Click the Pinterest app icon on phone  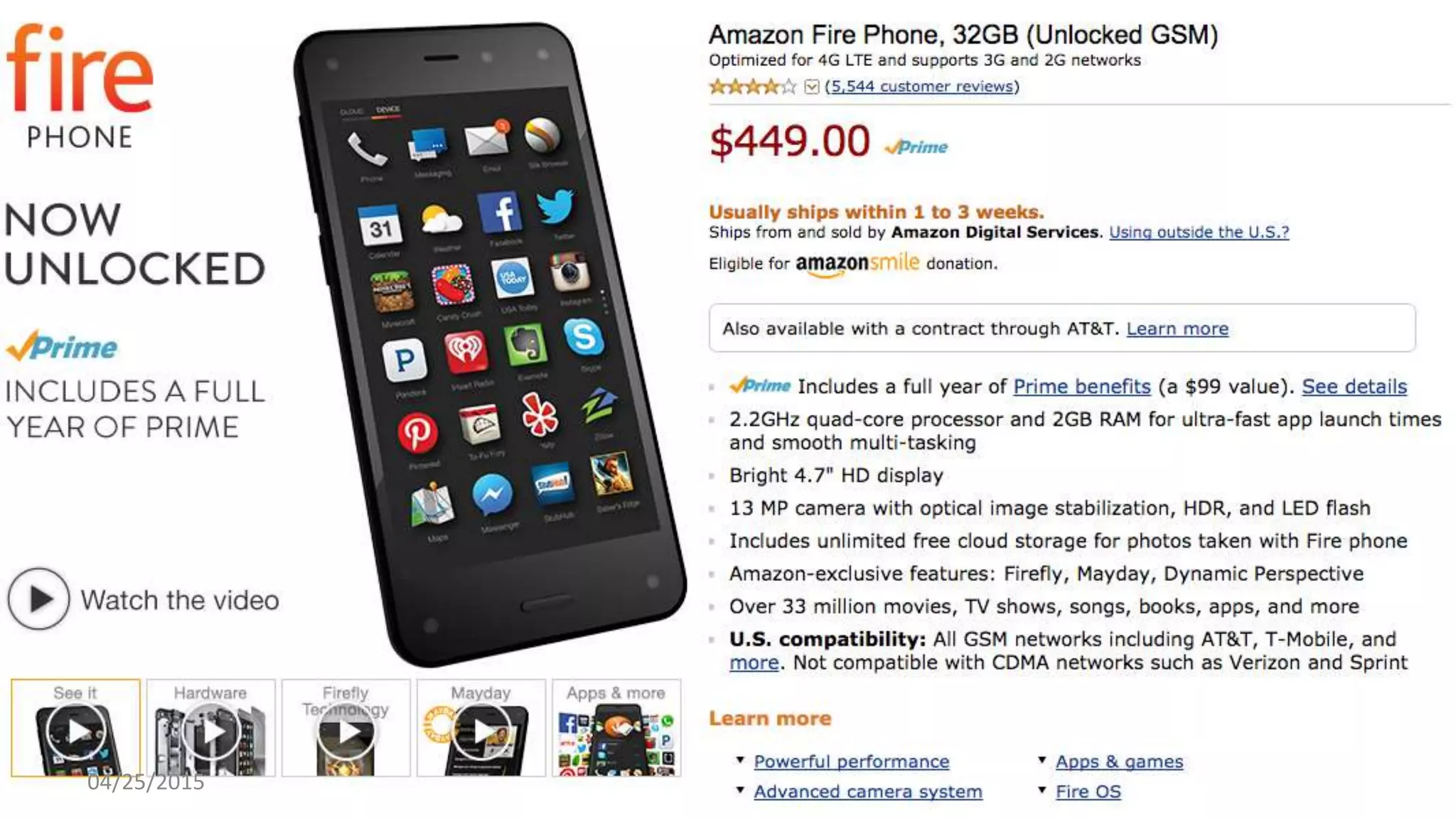click(417, 432)
